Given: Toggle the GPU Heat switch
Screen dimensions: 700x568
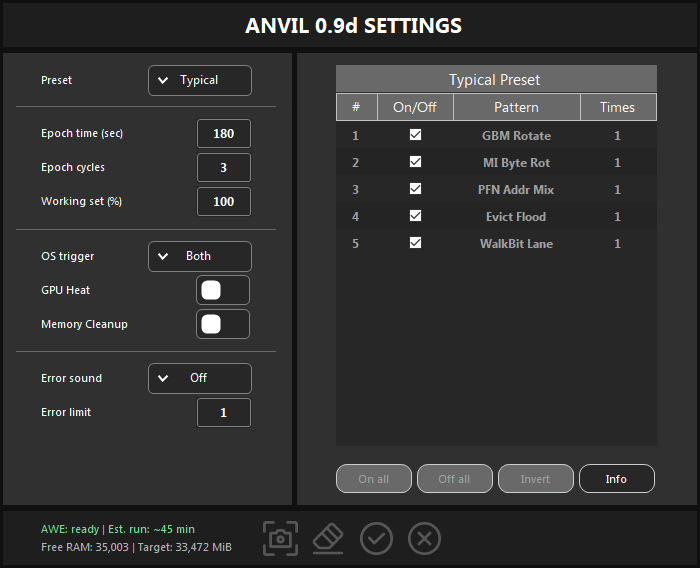Looking at the screenshot, I should point(223,290).
